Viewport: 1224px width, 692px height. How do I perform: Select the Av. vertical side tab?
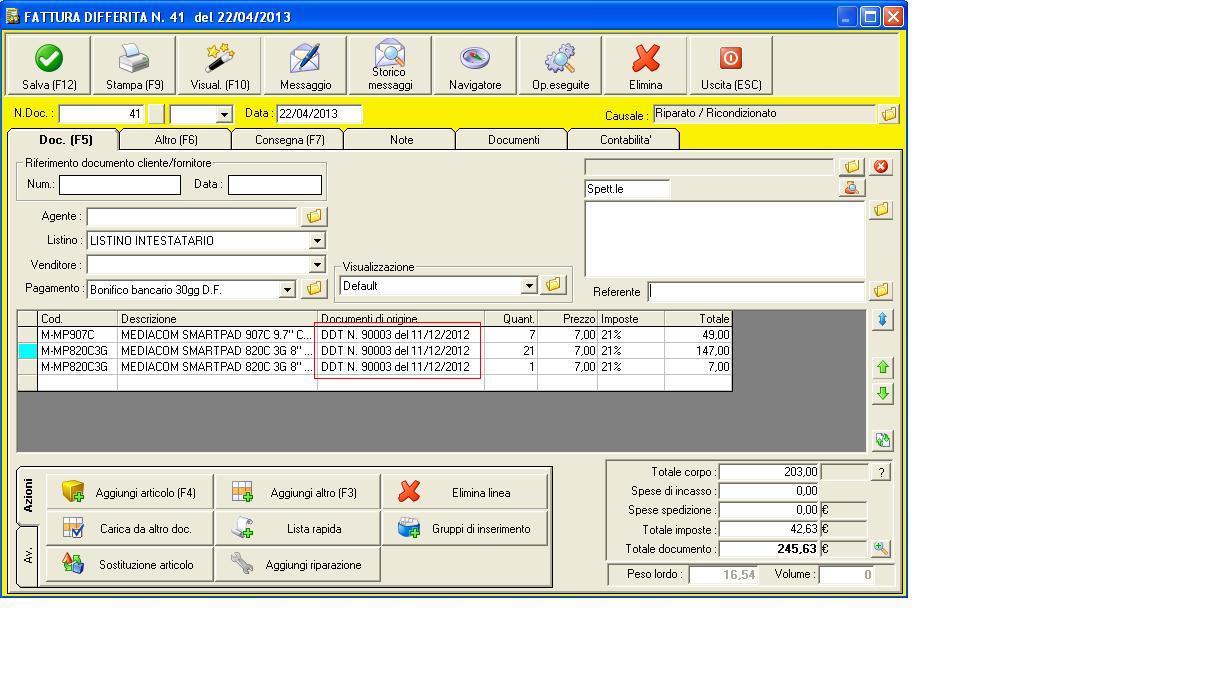pos(28,555)
